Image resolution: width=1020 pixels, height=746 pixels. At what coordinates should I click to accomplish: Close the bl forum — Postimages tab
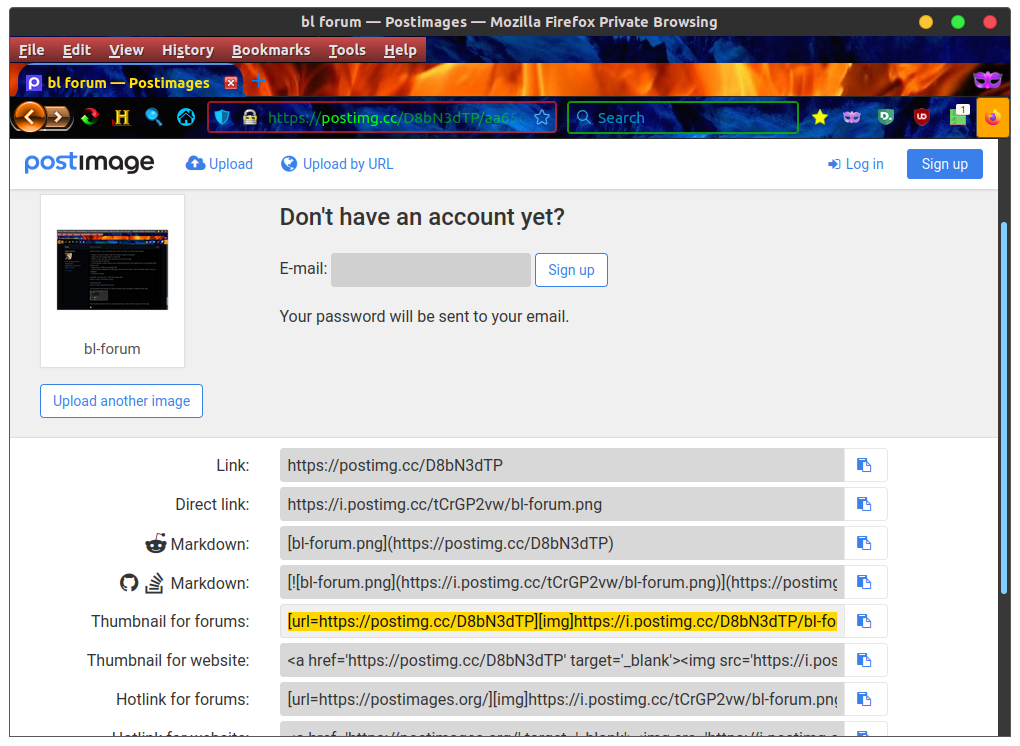click(x=231, y=83)
